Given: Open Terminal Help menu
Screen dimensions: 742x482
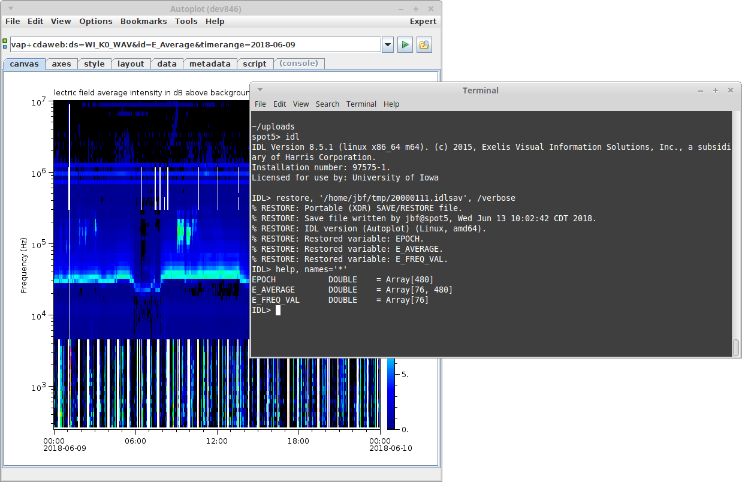Looking at the screenshot, I should [391, 104].
